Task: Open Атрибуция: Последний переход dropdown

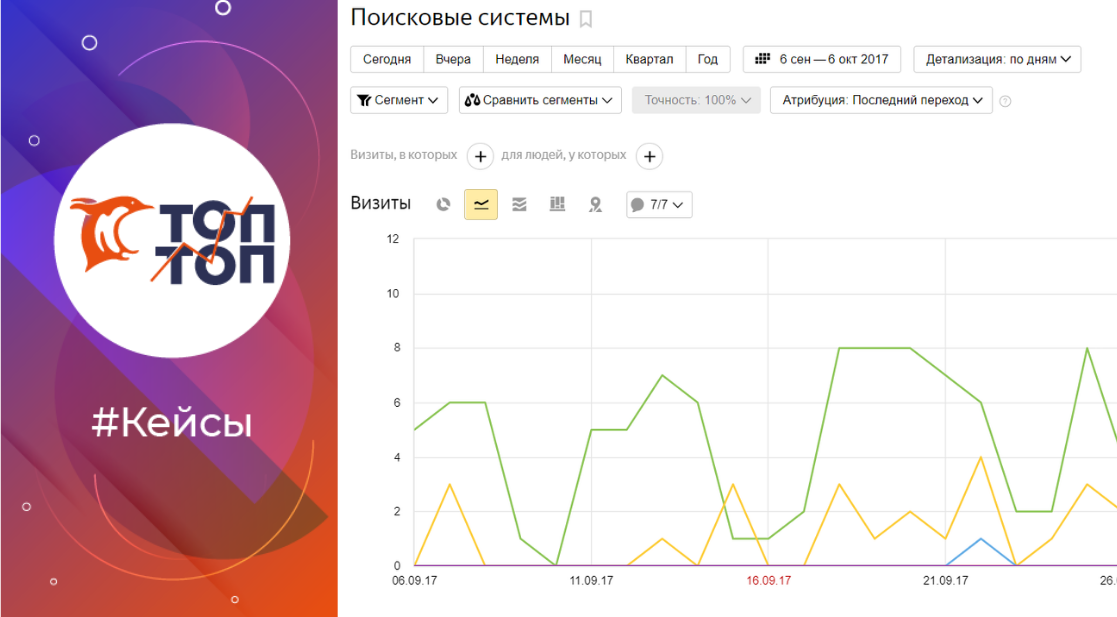Action: pyautogui.click(x=881, y=100)
